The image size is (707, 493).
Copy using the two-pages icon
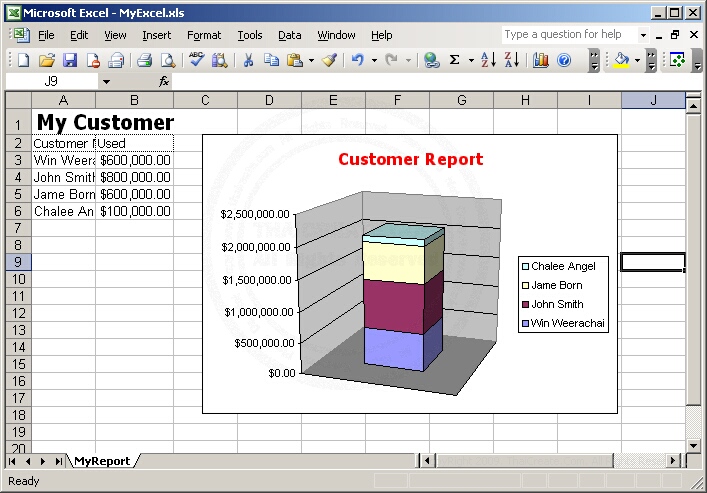271,60
